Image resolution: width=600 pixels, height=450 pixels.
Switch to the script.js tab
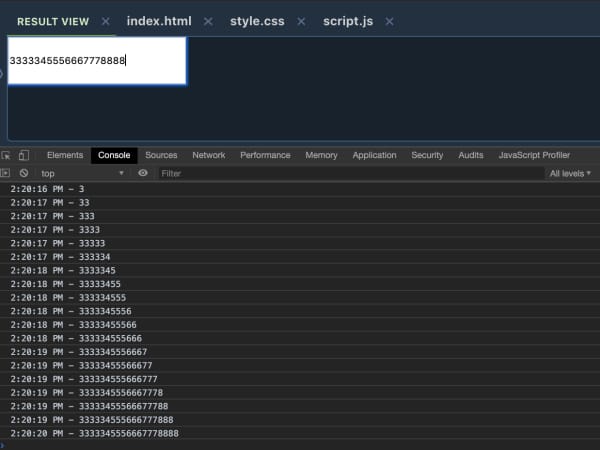coord(348,21)
